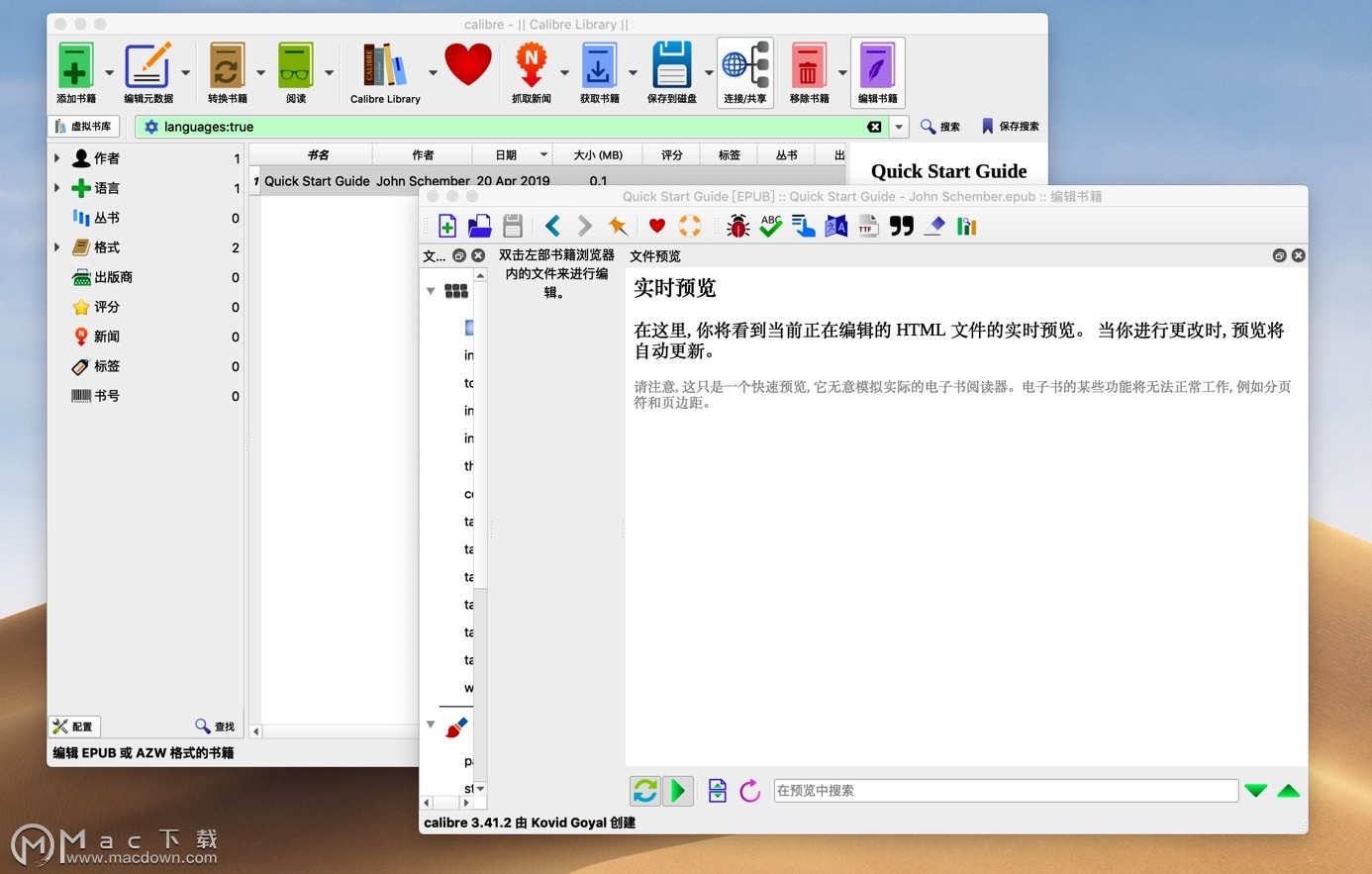The height and width of the screenshot is (874, 1372).
Task: Sort by 评分 column header
Action: click(x=672, y=154)
